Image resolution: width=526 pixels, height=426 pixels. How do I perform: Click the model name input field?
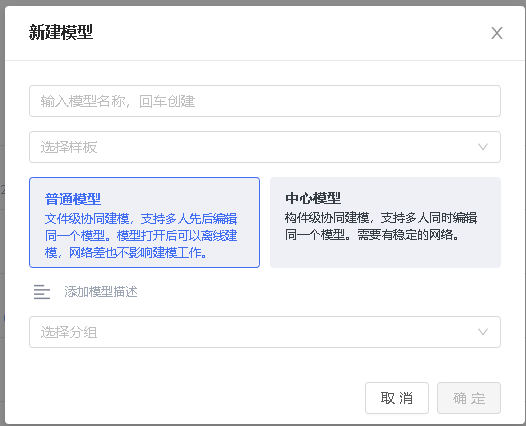[265, 101]
